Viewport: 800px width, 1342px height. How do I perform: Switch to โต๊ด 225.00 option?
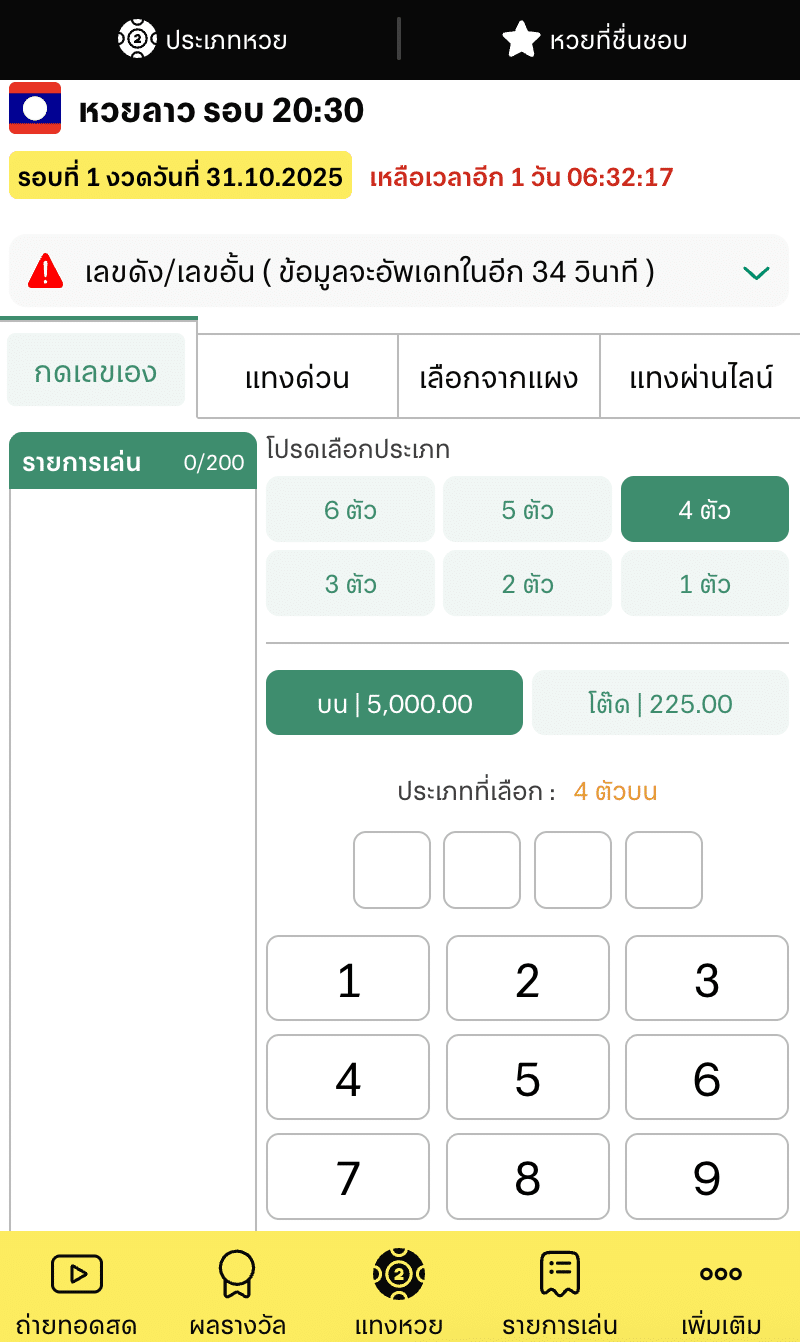660,703
